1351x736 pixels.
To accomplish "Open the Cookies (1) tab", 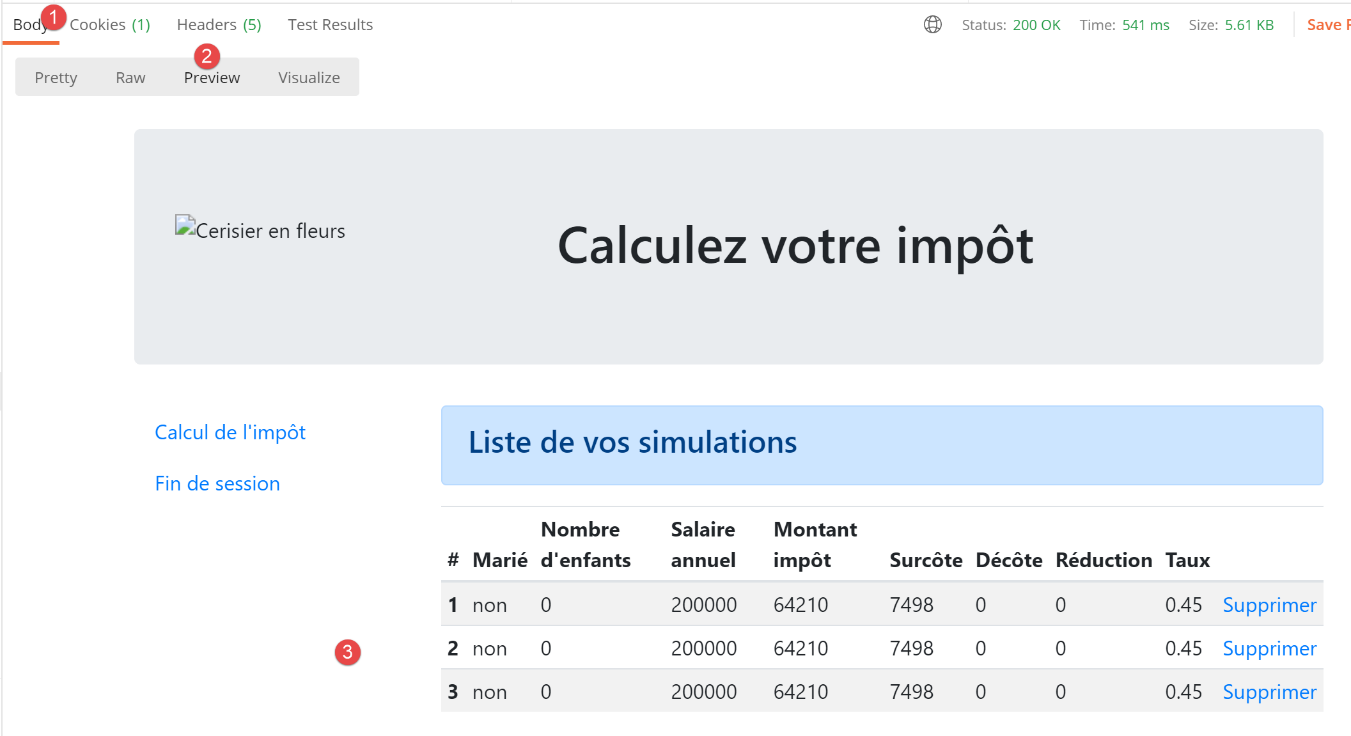I will pos(110,25).
